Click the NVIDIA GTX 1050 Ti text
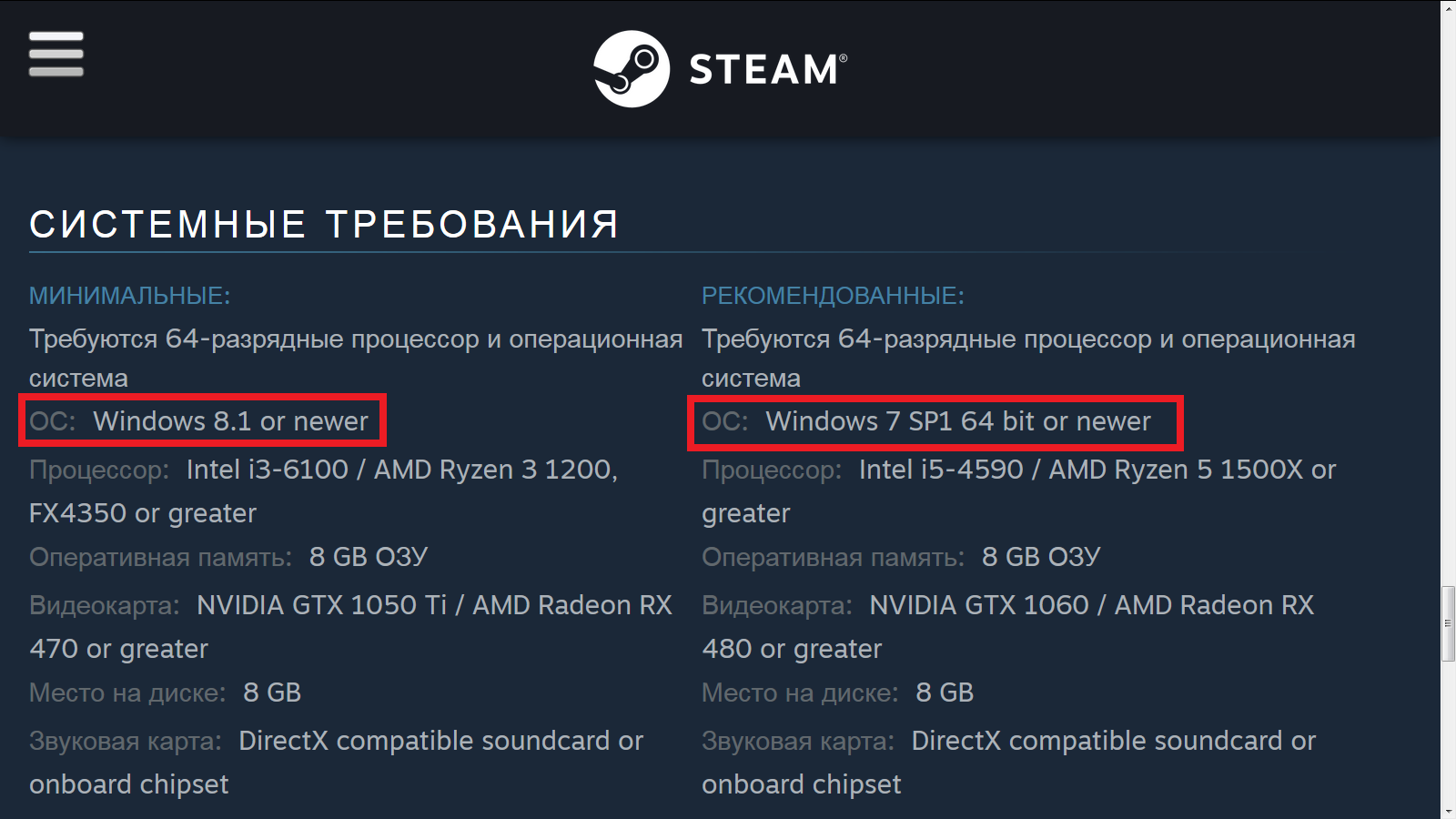Image resolution: width=1456 pixels, height=819 pixels. coord(321,605)
